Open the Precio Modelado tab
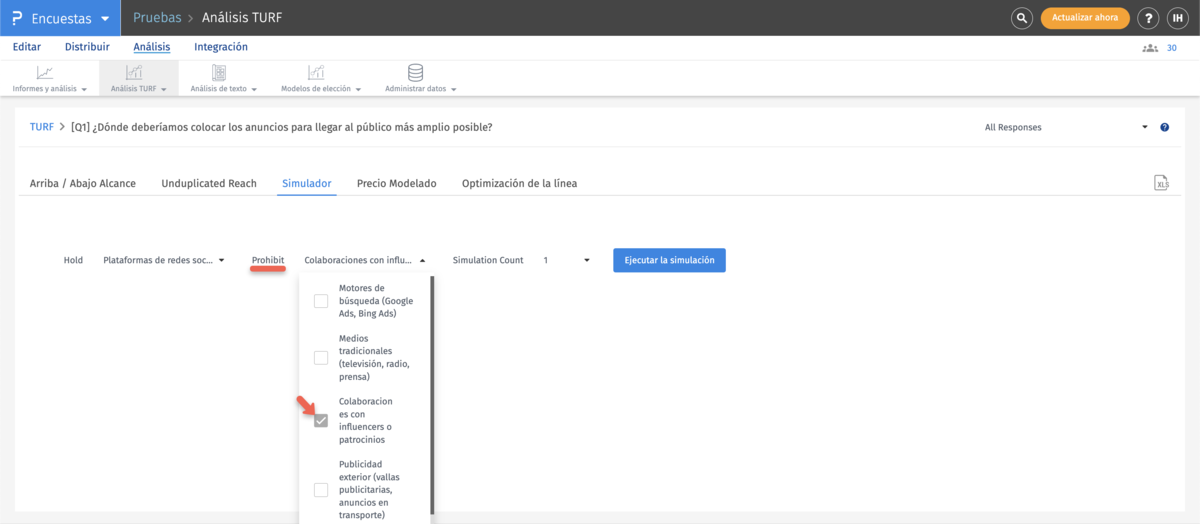 [397, 184]
